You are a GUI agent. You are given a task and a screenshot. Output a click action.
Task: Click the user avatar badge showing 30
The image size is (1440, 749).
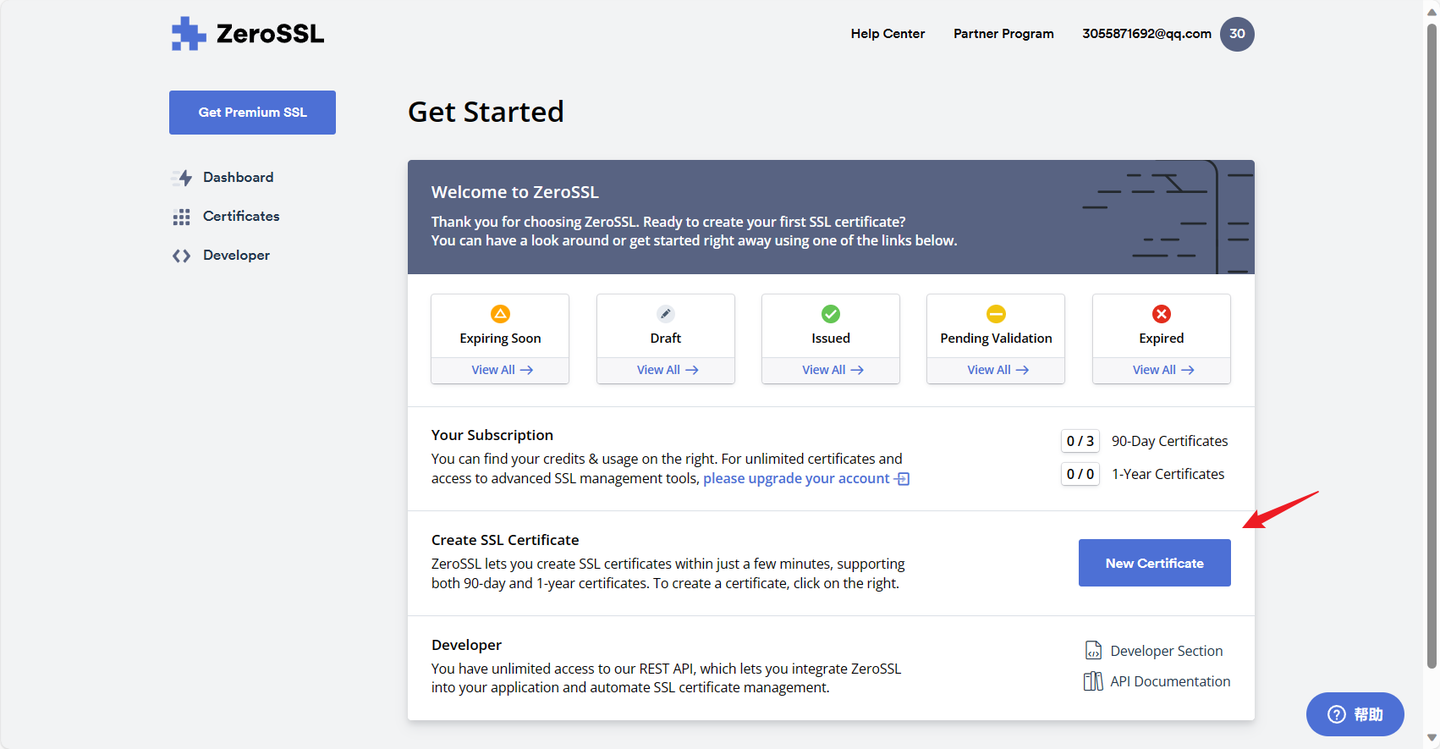(1237, 34)
